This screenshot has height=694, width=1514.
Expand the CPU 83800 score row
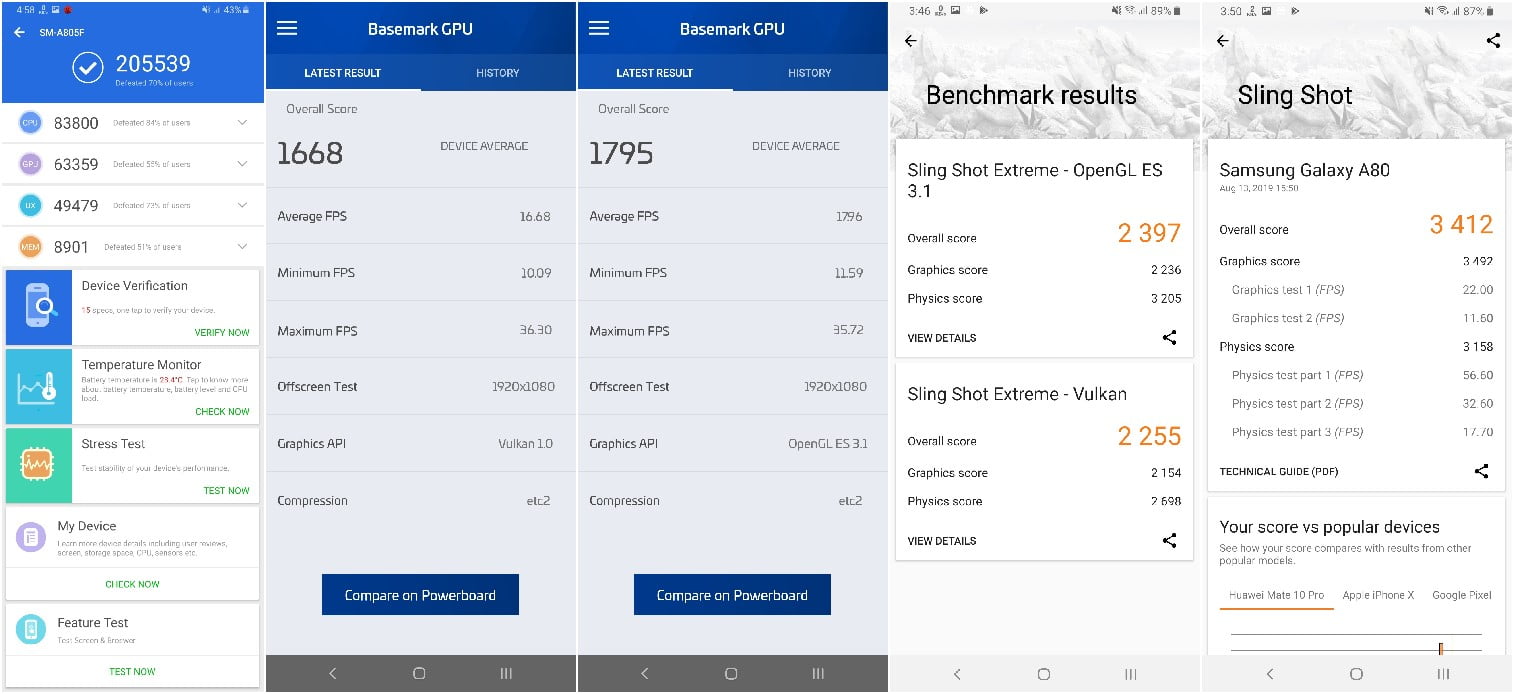(x=242, y=123)
